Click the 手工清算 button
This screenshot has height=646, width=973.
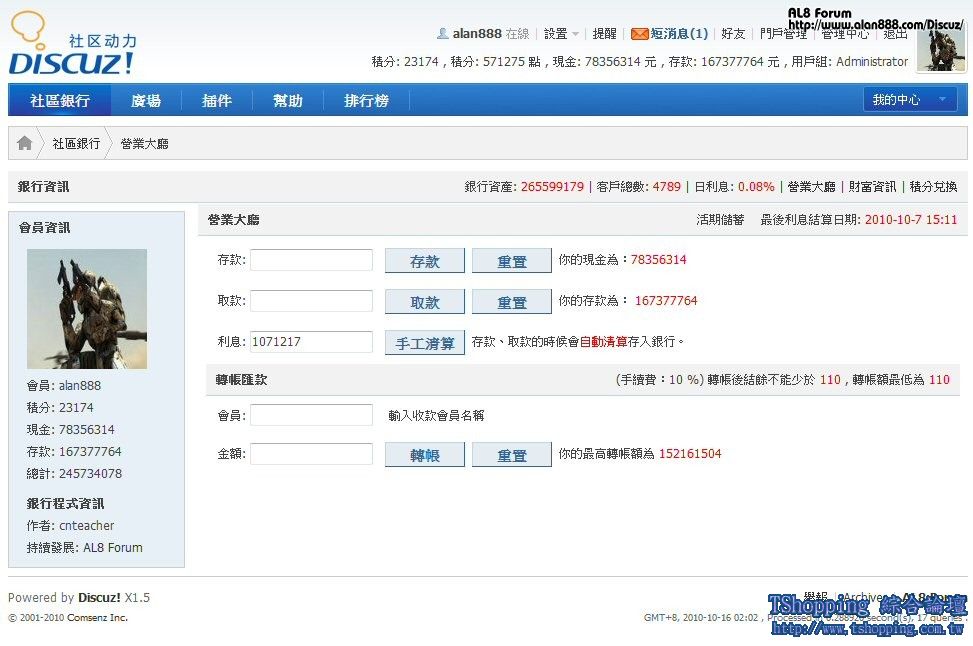tap(425, 343)
